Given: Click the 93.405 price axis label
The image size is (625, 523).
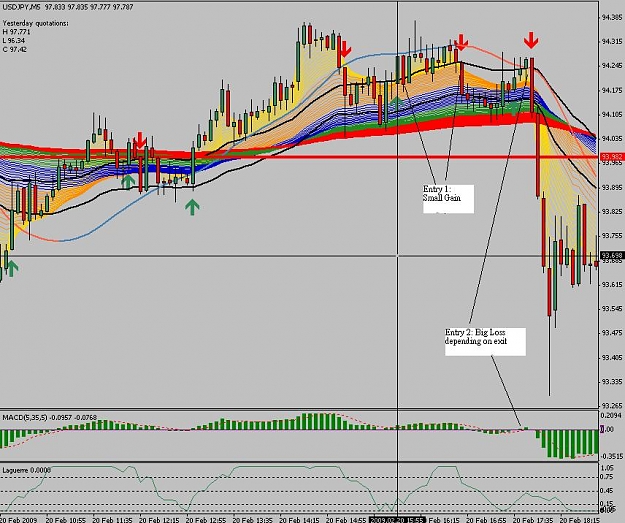Looking at the screenshot, I should (x=612, y=358).
